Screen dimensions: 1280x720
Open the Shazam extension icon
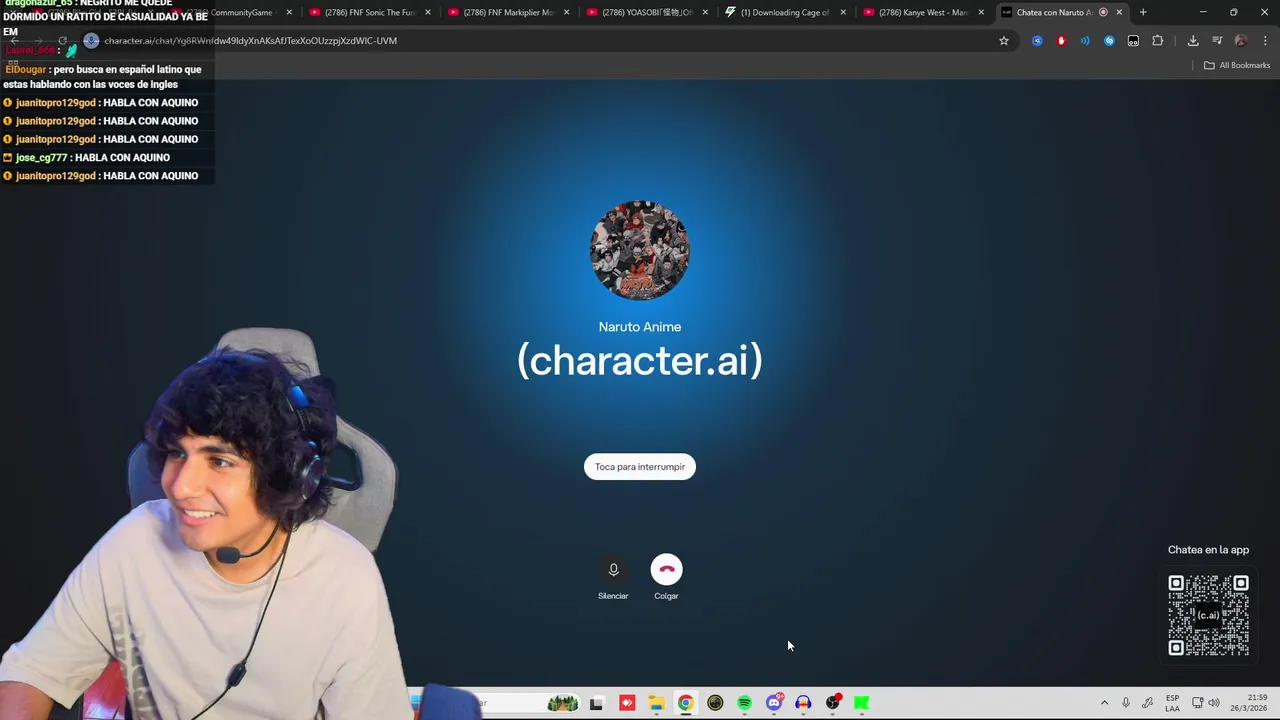pyautogui.click(x=1109, y=41)
